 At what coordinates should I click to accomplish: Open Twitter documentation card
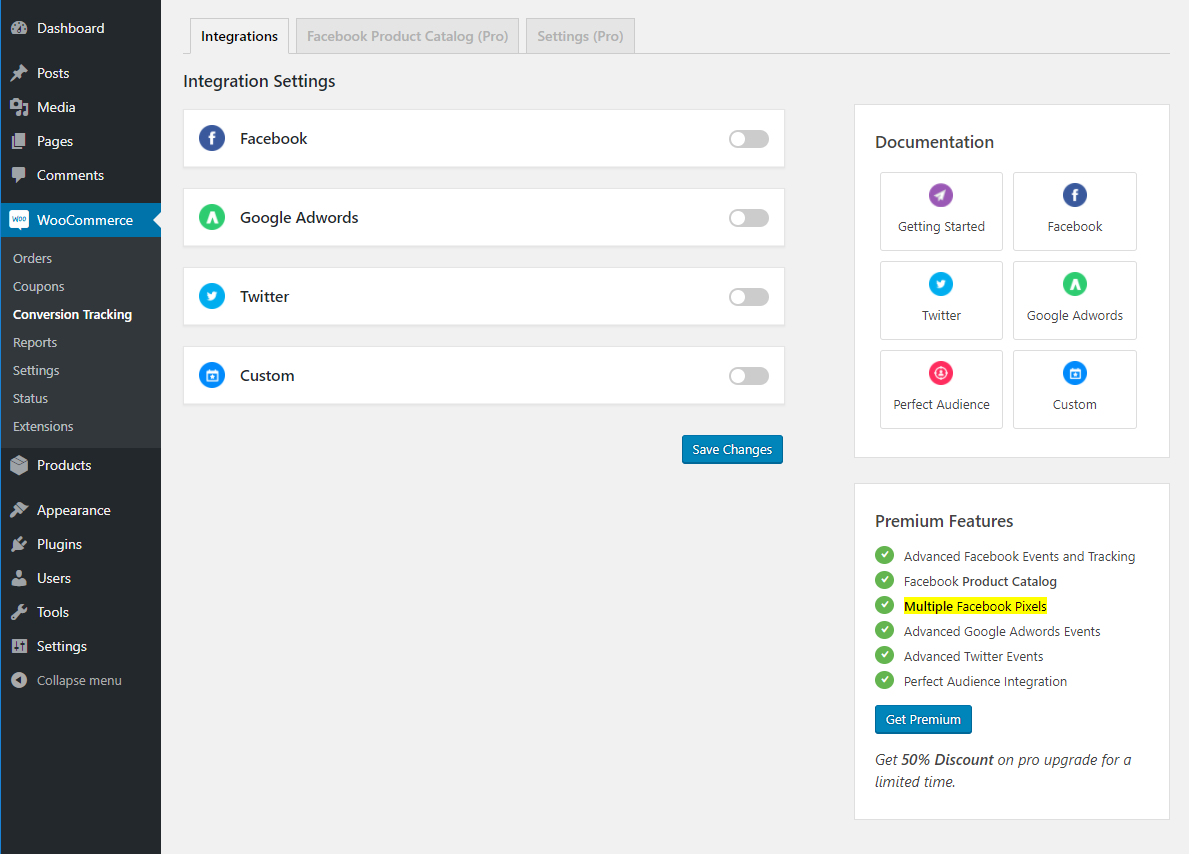click(x=941, y=300)
